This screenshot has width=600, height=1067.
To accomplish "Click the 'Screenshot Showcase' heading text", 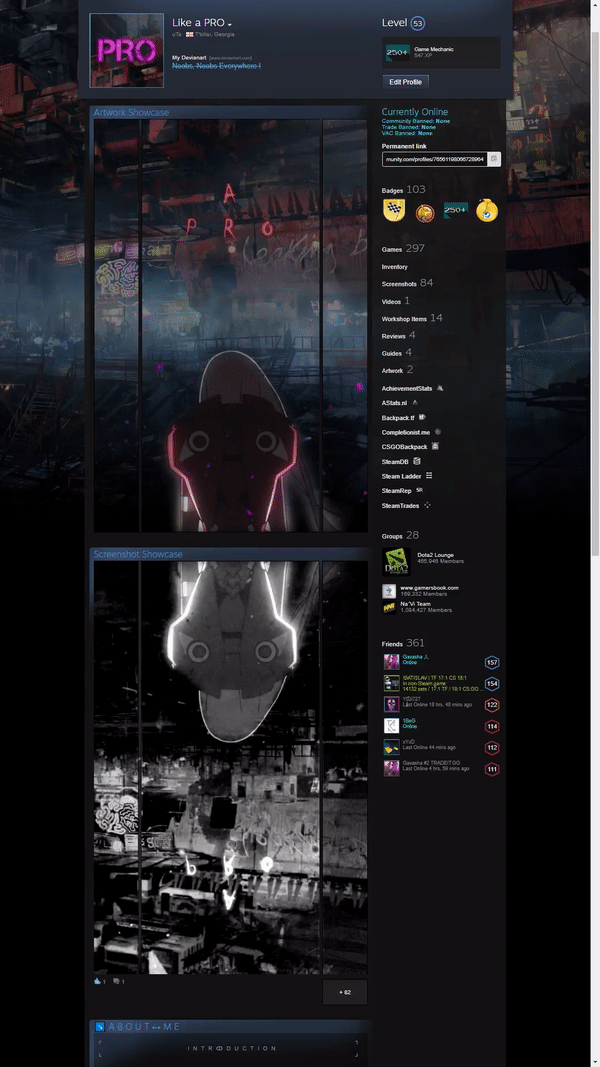I will [138, 554].
